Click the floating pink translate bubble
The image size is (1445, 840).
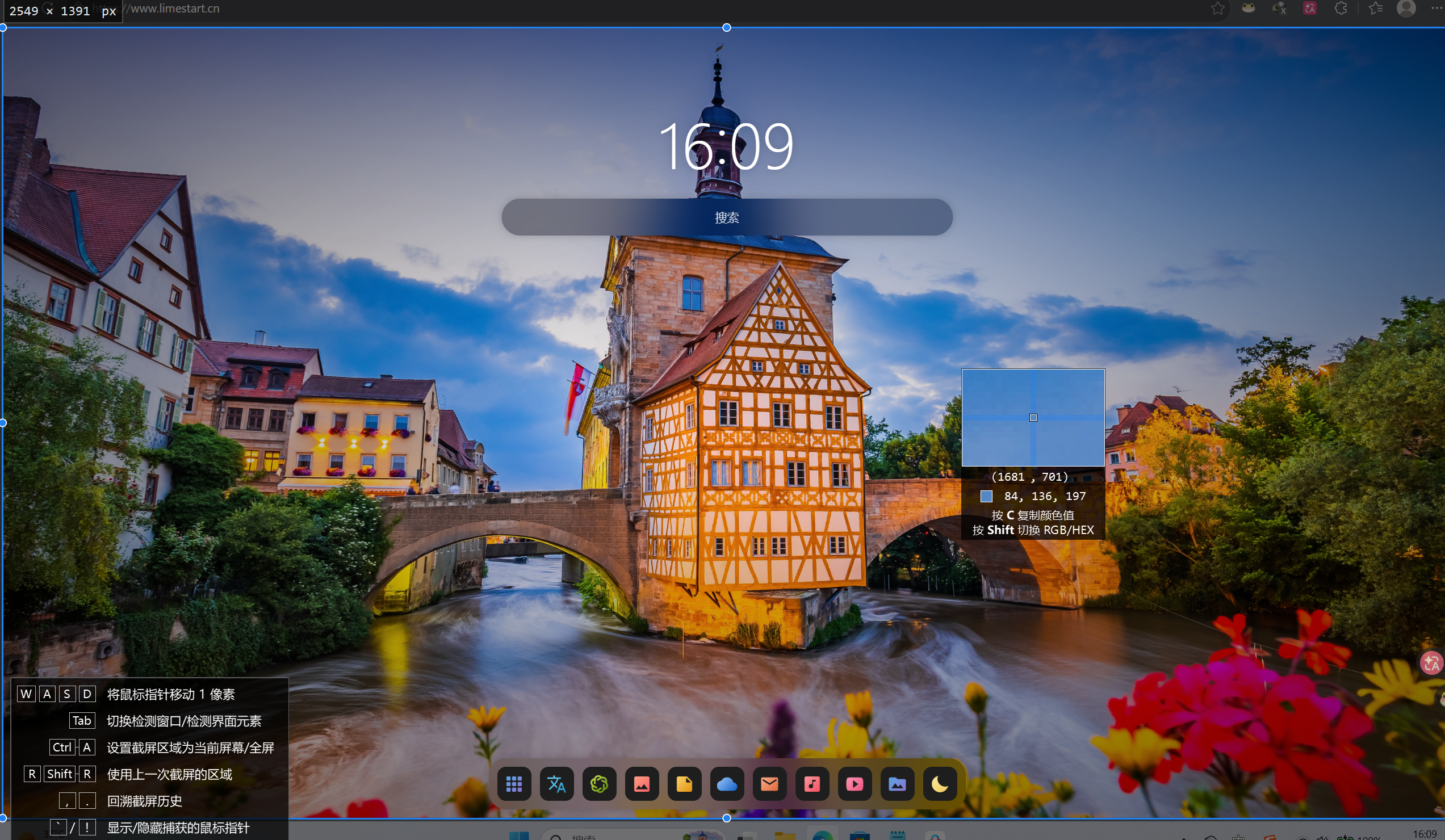point(1432,663)
